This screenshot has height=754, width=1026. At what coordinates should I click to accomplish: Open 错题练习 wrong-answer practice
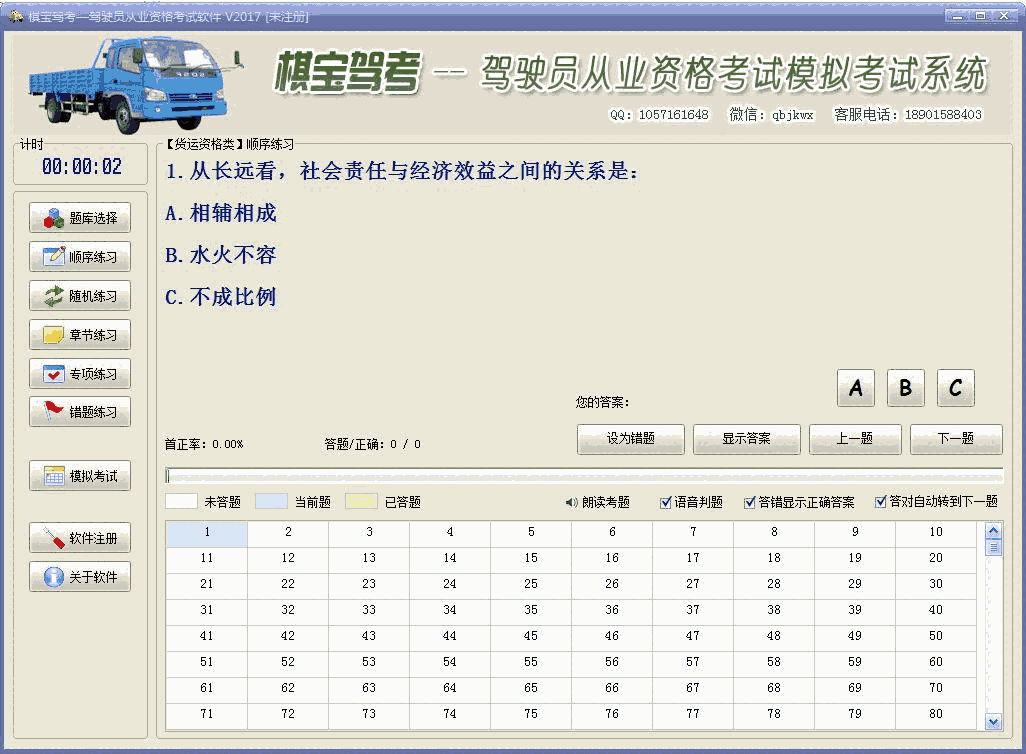click(79, 413)
